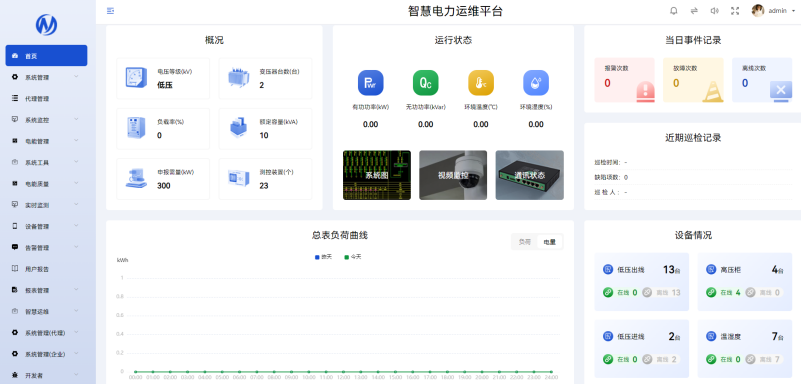Expand 告警管理 sidebar menu
Viewport: 801px width, 384px height.
tap(46, 247)
